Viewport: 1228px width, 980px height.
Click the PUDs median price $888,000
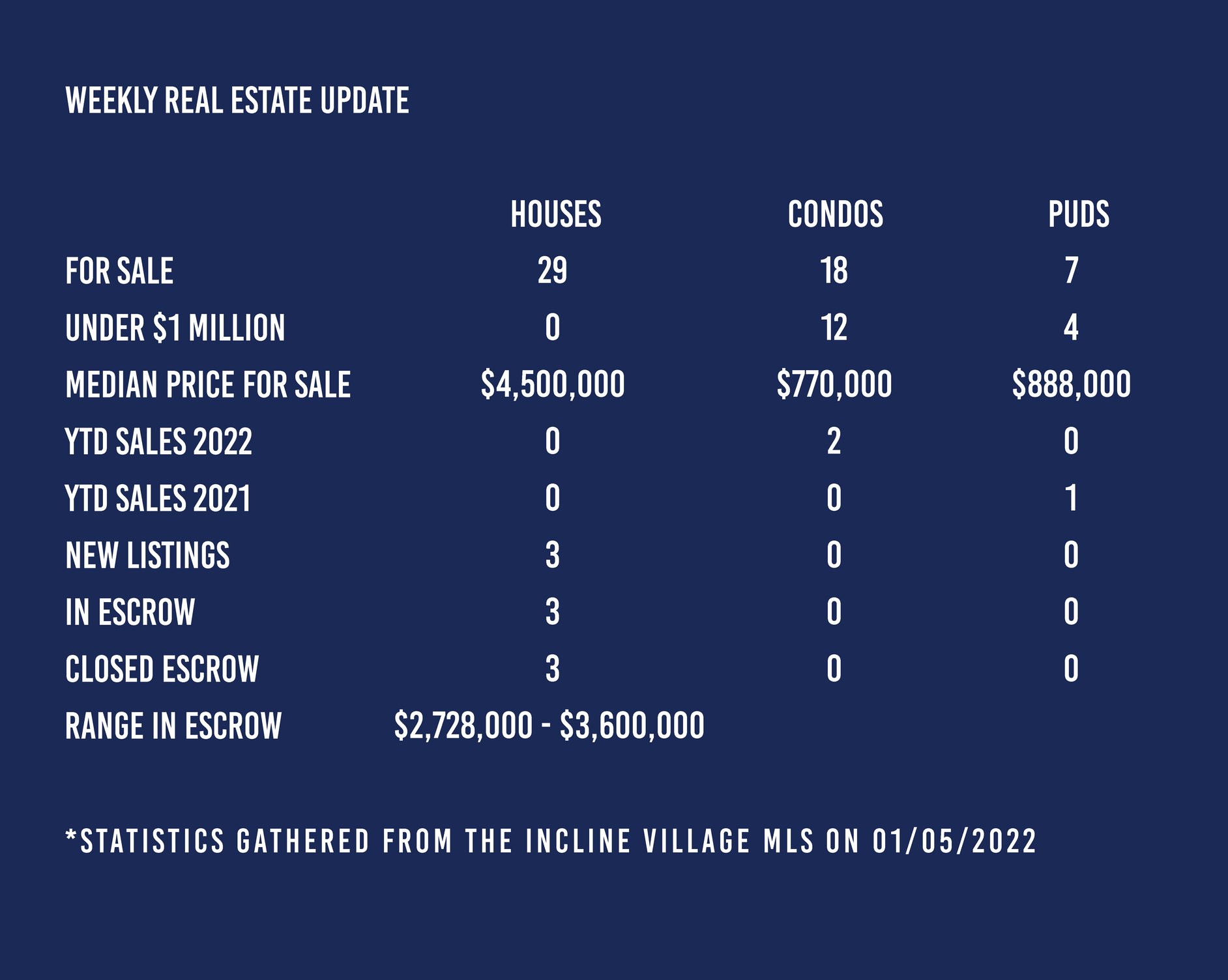pos(1071,384)
